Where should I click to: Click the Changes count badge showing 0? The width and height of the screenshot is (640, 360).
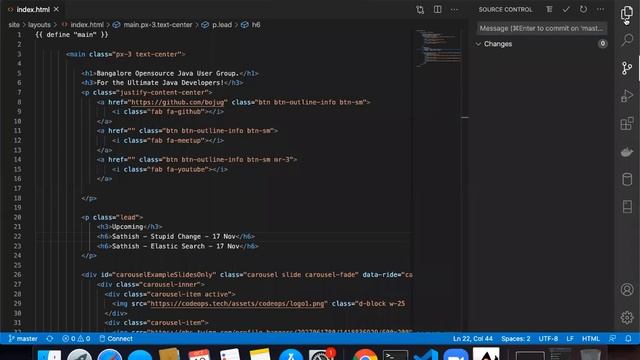pos(602,44)
